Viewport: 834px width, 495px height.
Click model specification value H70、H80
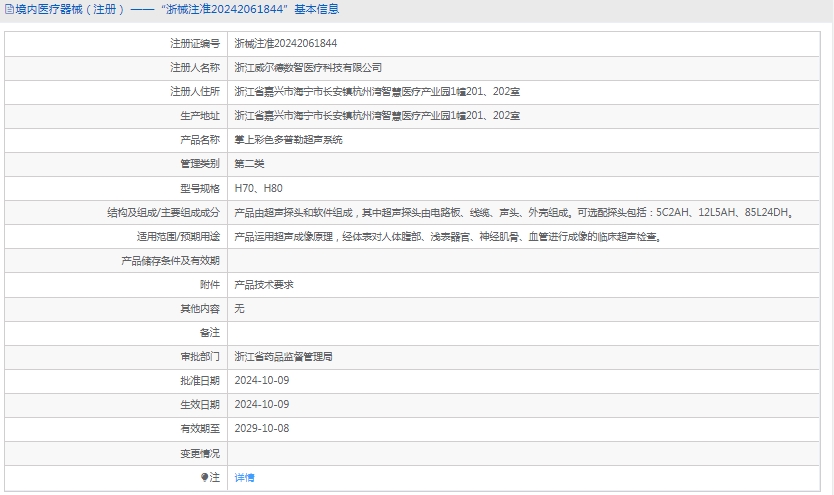click(x=258, y=188)
